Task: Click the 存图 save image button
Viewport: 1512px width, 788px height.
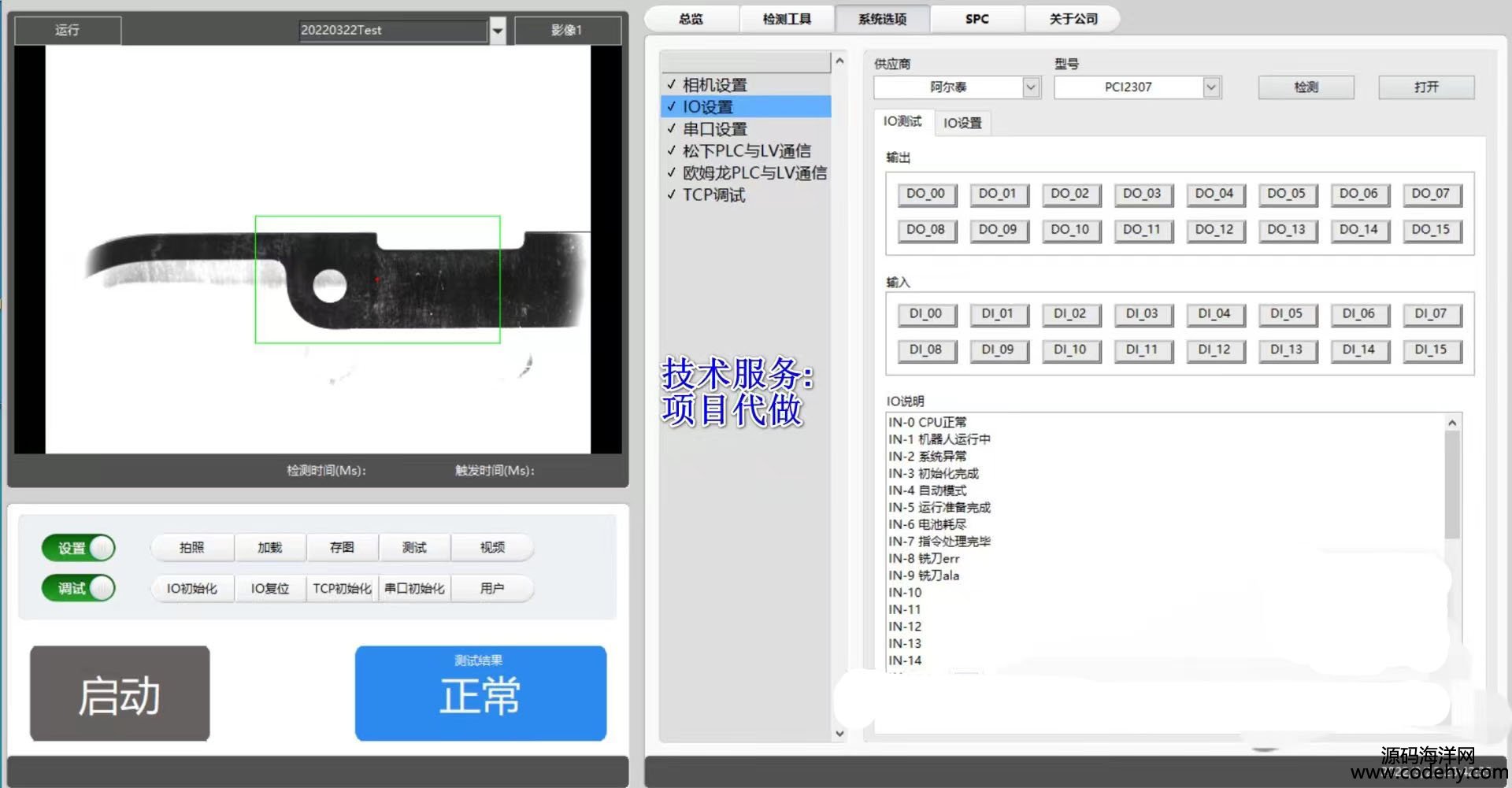Action: click(342, 548)
